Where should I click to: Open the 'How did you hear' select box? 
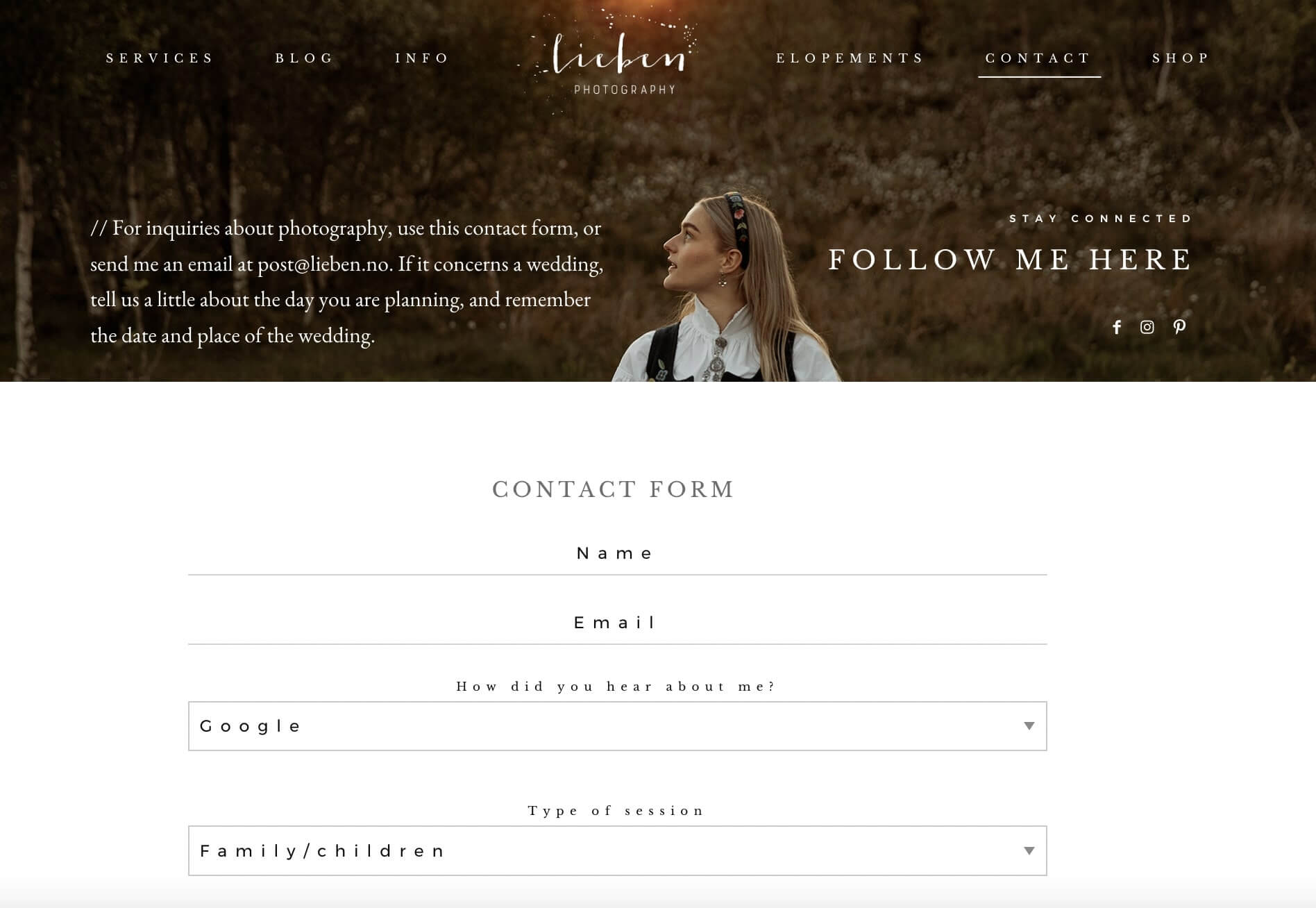617,726
